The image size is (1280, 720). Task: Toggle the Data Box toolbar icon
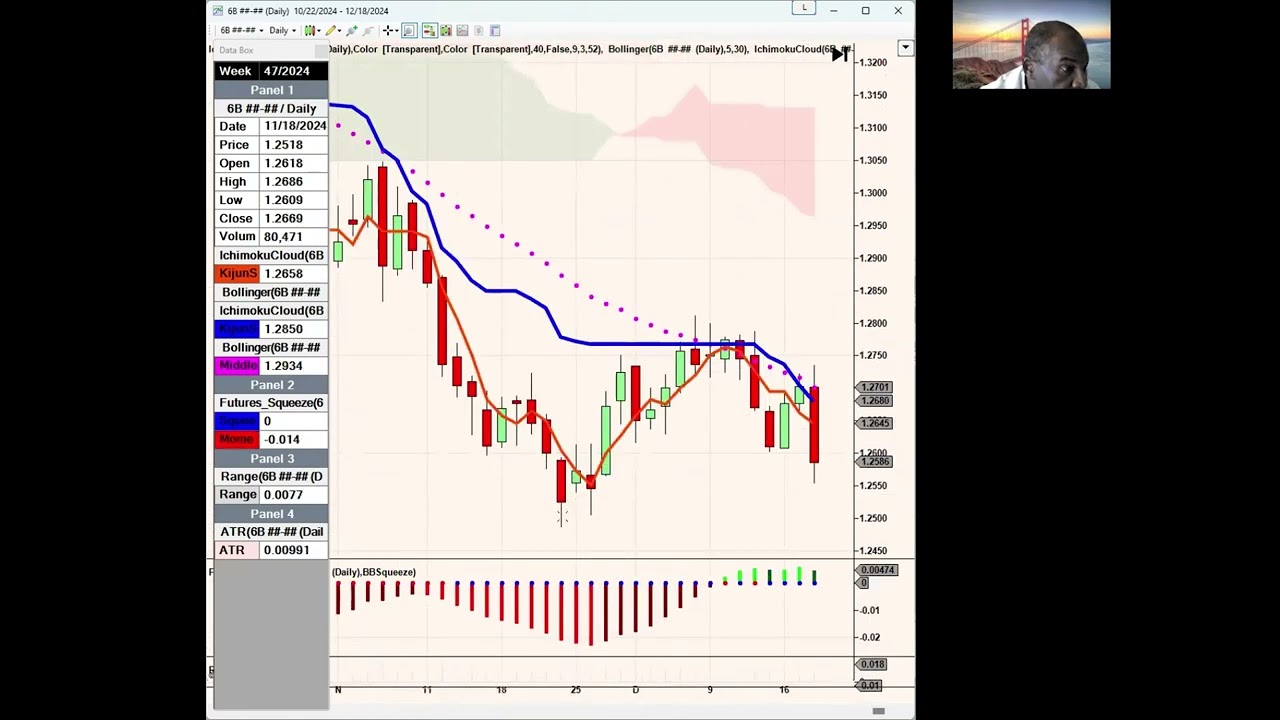pyautogui.click(x=429, y=30)
